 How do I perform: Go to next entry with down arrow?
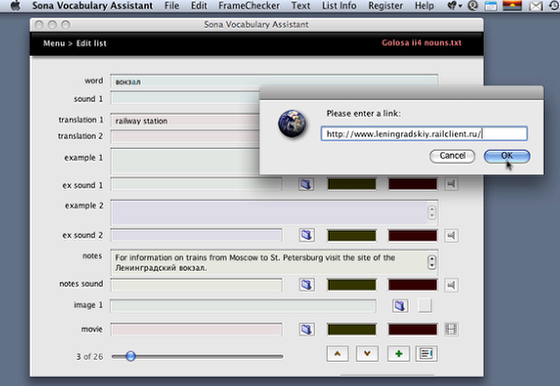point(367,354)
